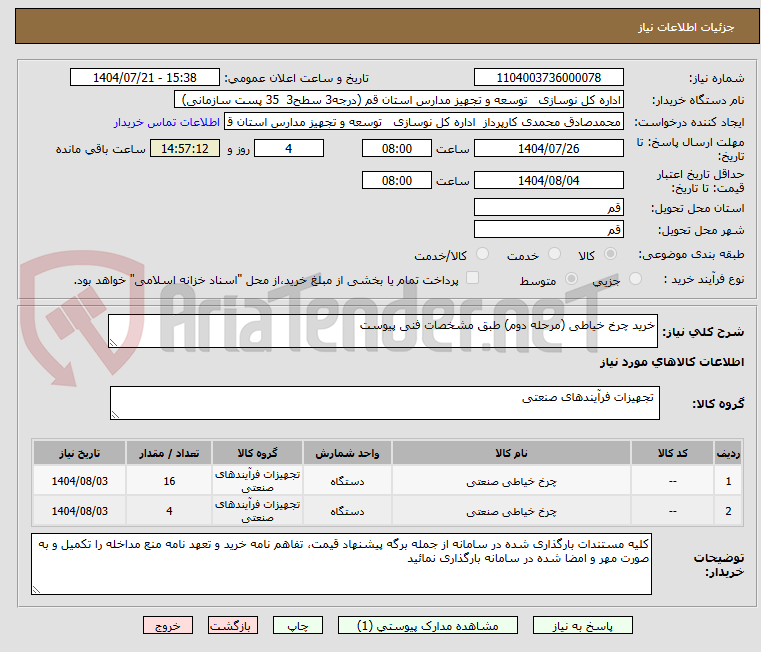
Task: Click the date 1404/08/03 in row 1
Action: tap(80, 481)
